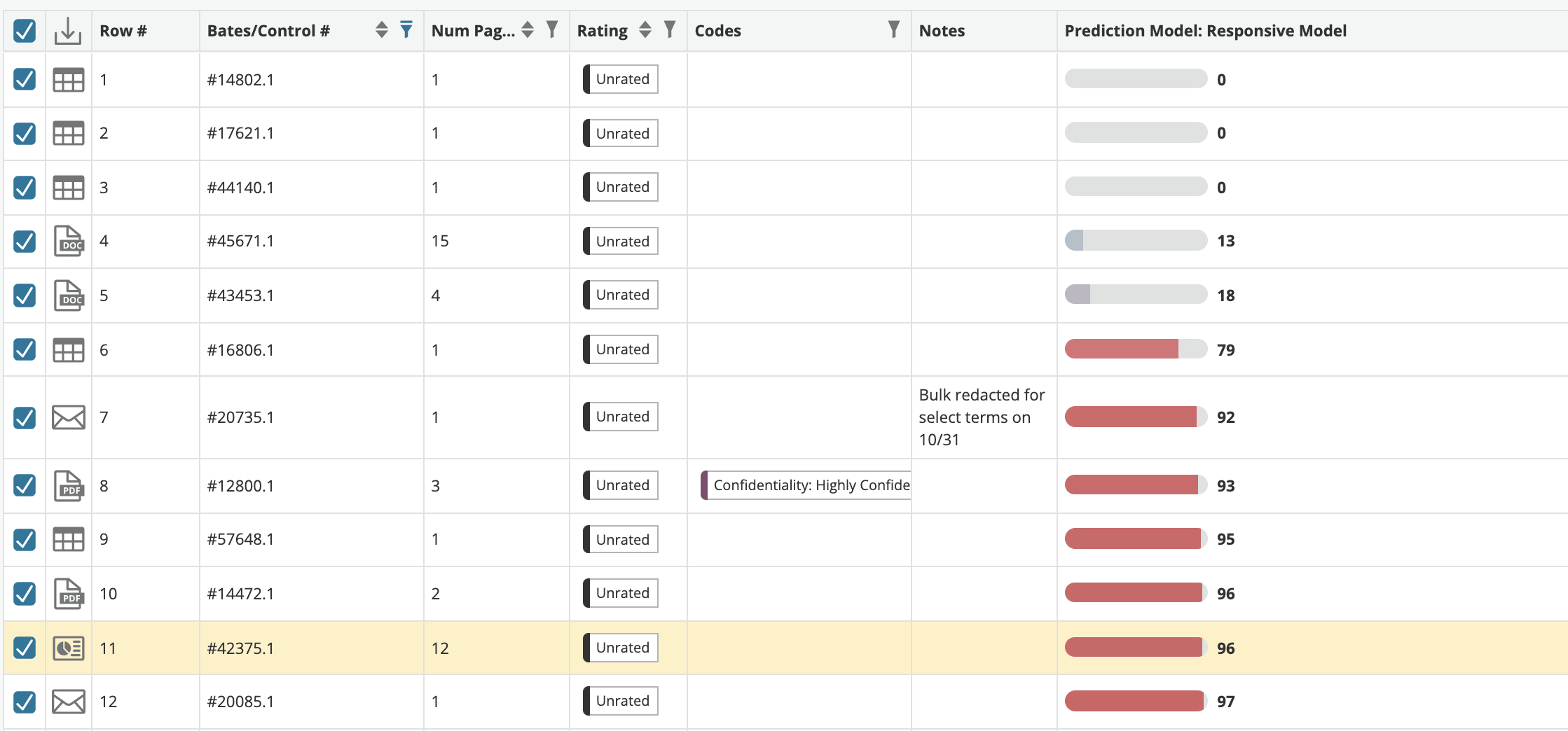
Task: Open spreadsheet icon for #16806.1
Action: click(x=69, y=350)
